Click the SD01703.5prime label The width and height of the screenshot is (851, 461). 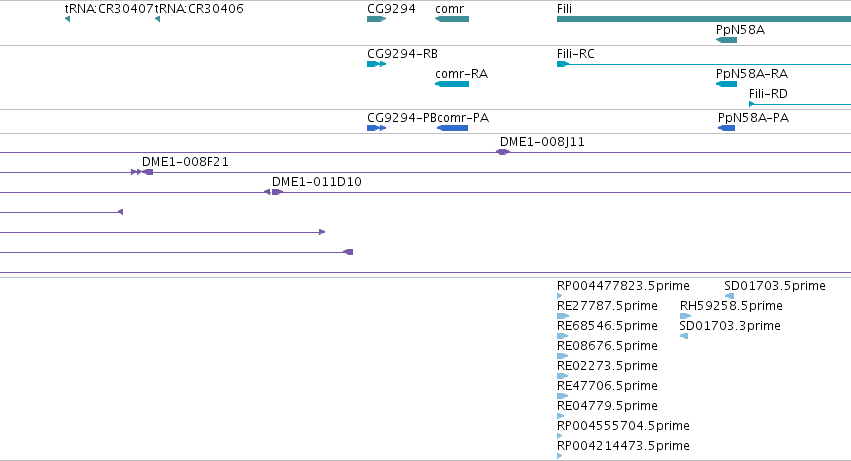click(775, 286)
